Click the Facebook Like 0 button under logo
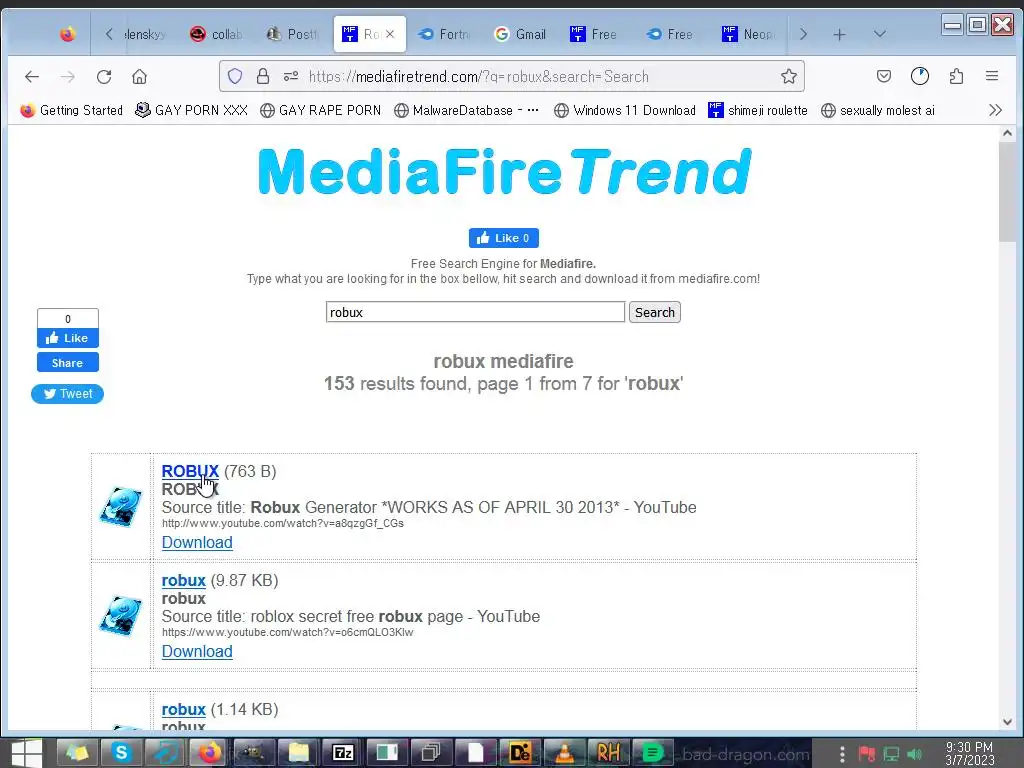The height and width of the screenshot is (768, 1024). tap(504, 238)
